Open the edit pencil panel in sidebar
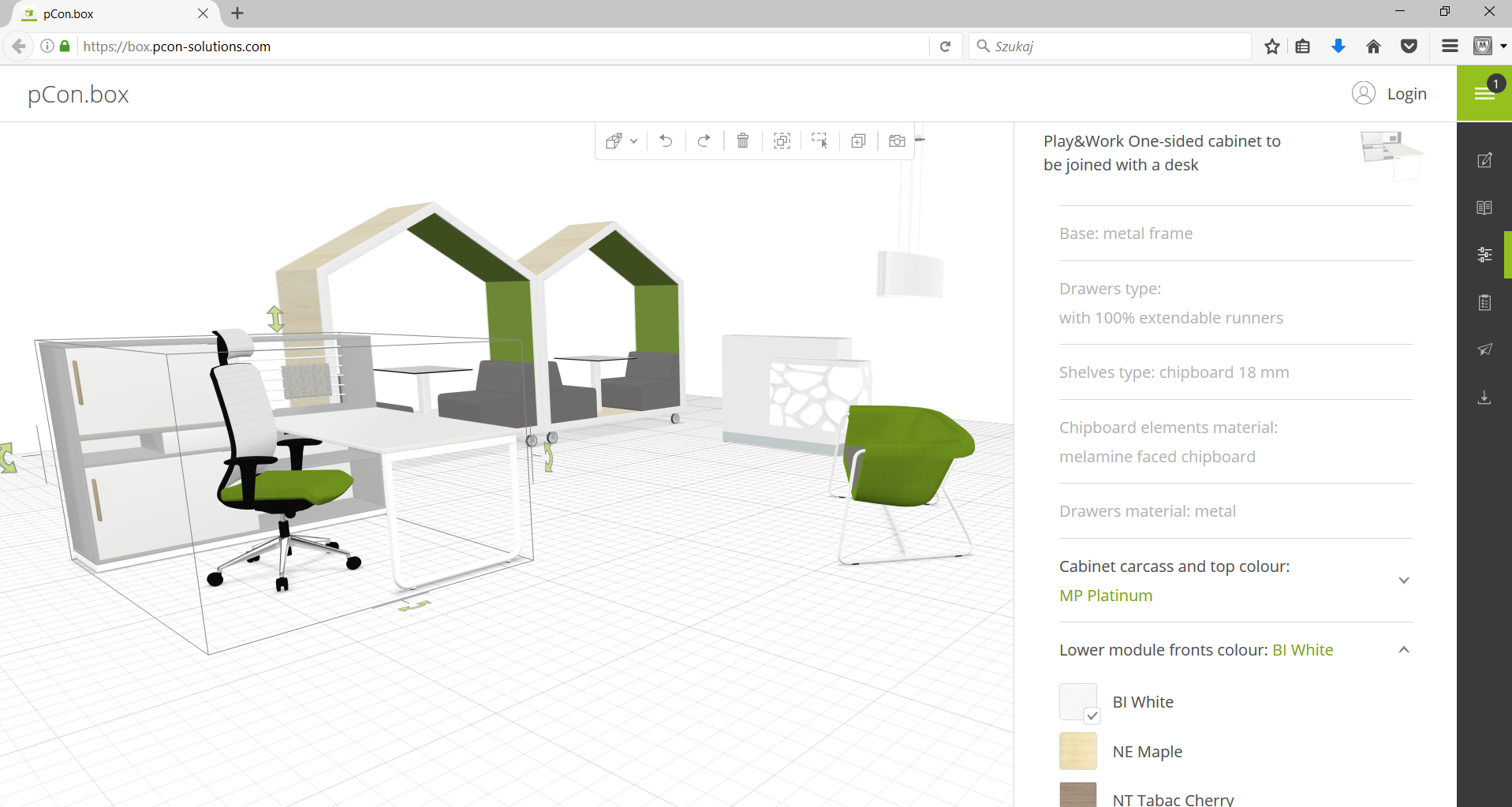Screen dimensions: 1512x807 [x=1484, y=160]
